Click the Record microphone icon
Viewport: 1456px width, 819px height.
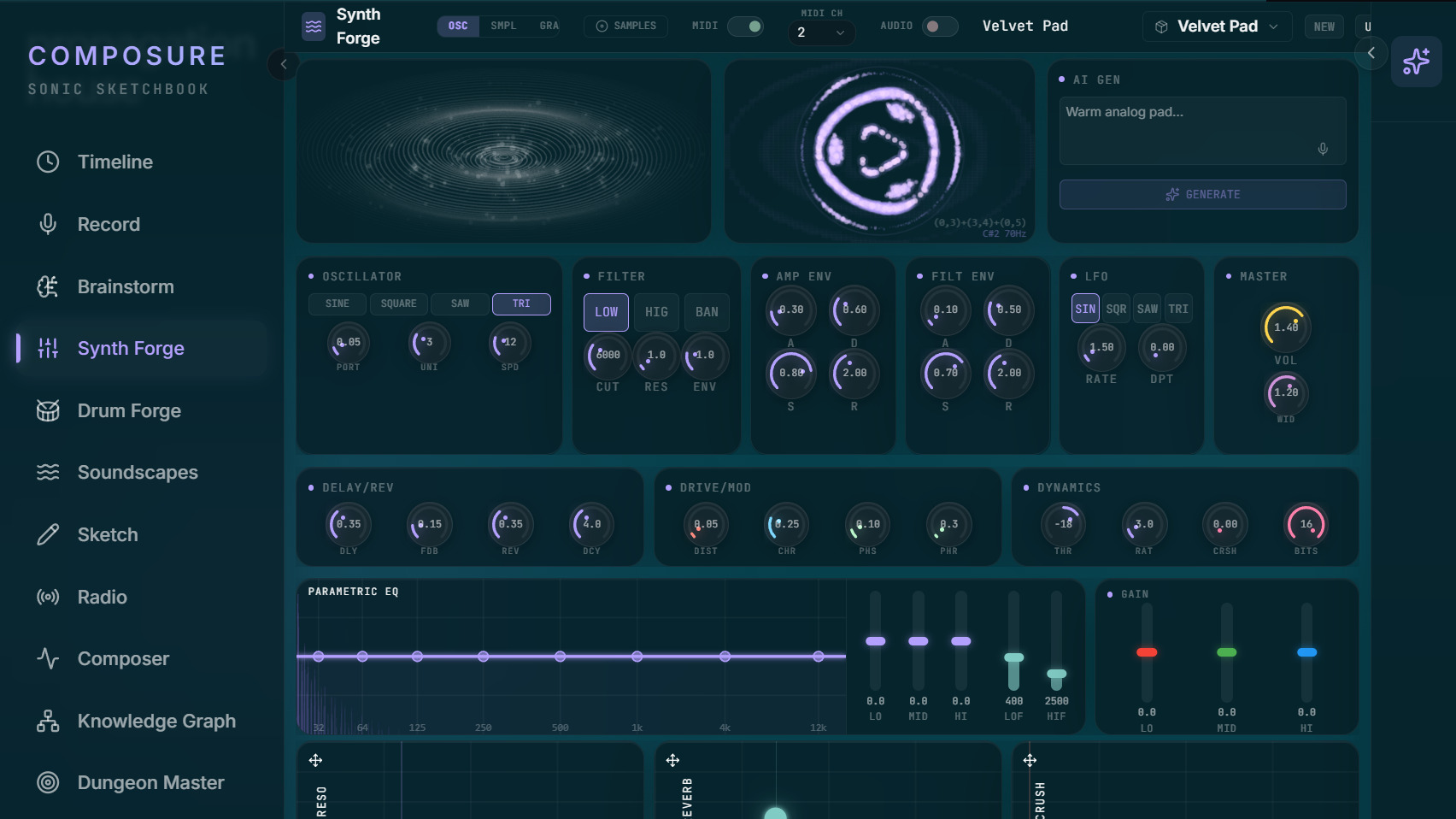coord(48,224)
